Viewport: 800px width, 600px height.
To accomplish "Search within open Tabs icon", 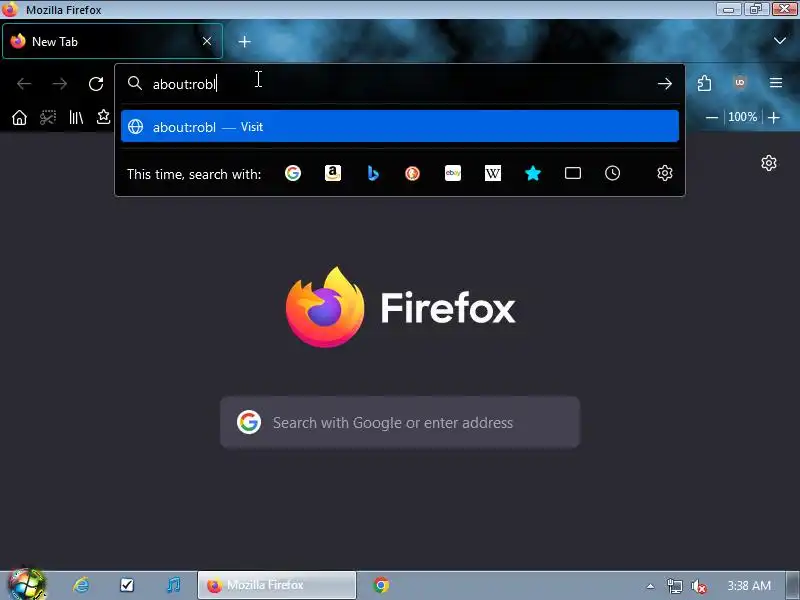I will (572, 173).
